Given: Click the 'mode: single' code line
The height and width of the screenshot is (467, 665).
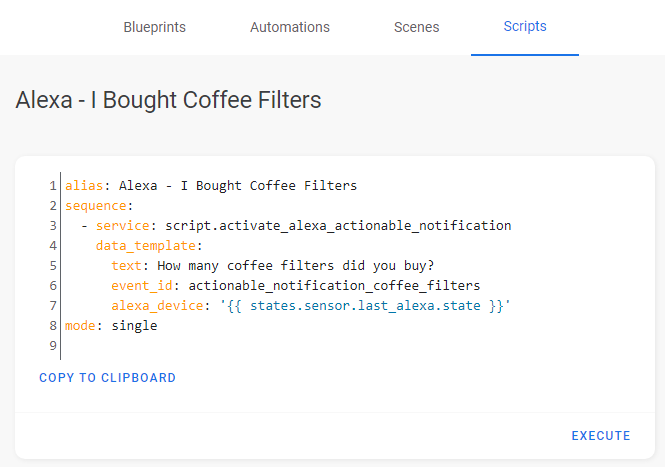Looking at the screenshot, I should tap(111, 326).
